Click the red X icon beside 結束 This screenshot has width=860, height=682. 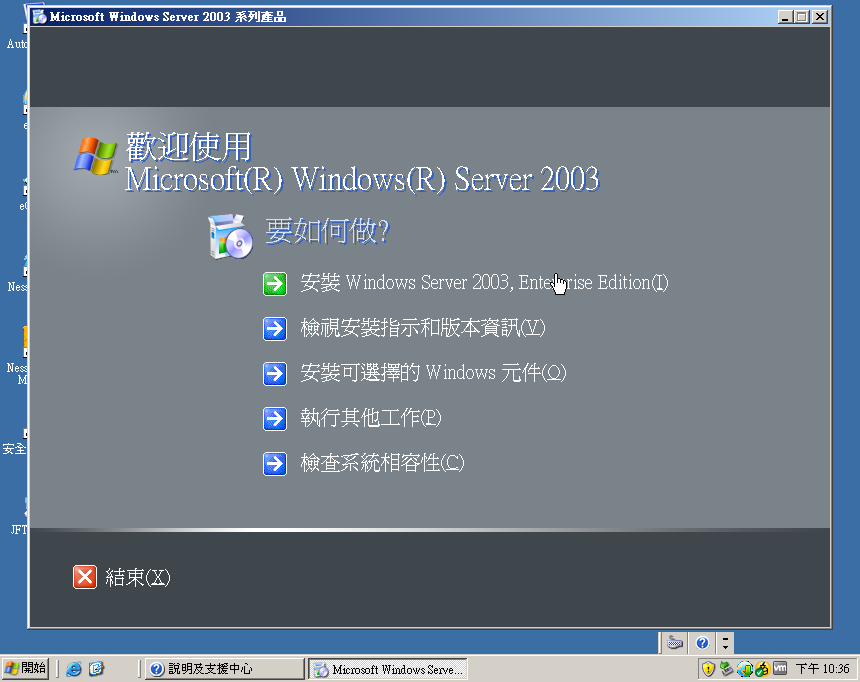click(85, 577)
